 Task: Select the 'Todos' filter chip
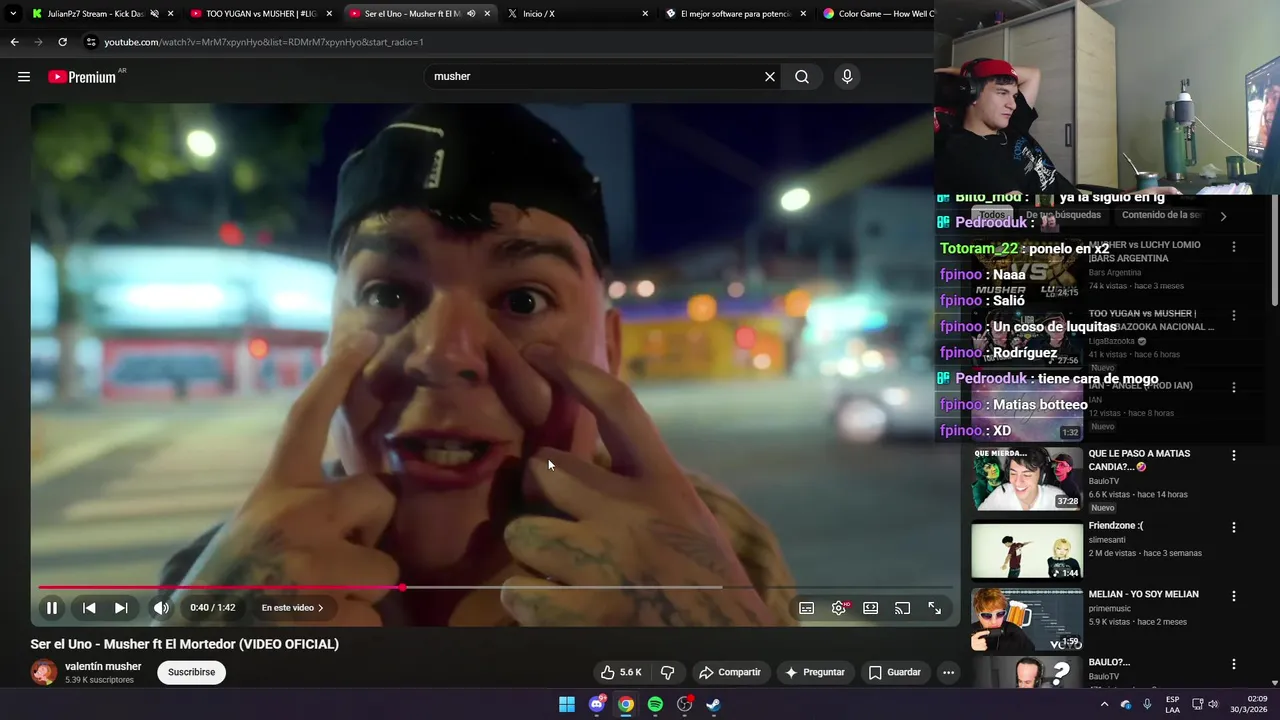pyautogui.click(x=992, y=215)
